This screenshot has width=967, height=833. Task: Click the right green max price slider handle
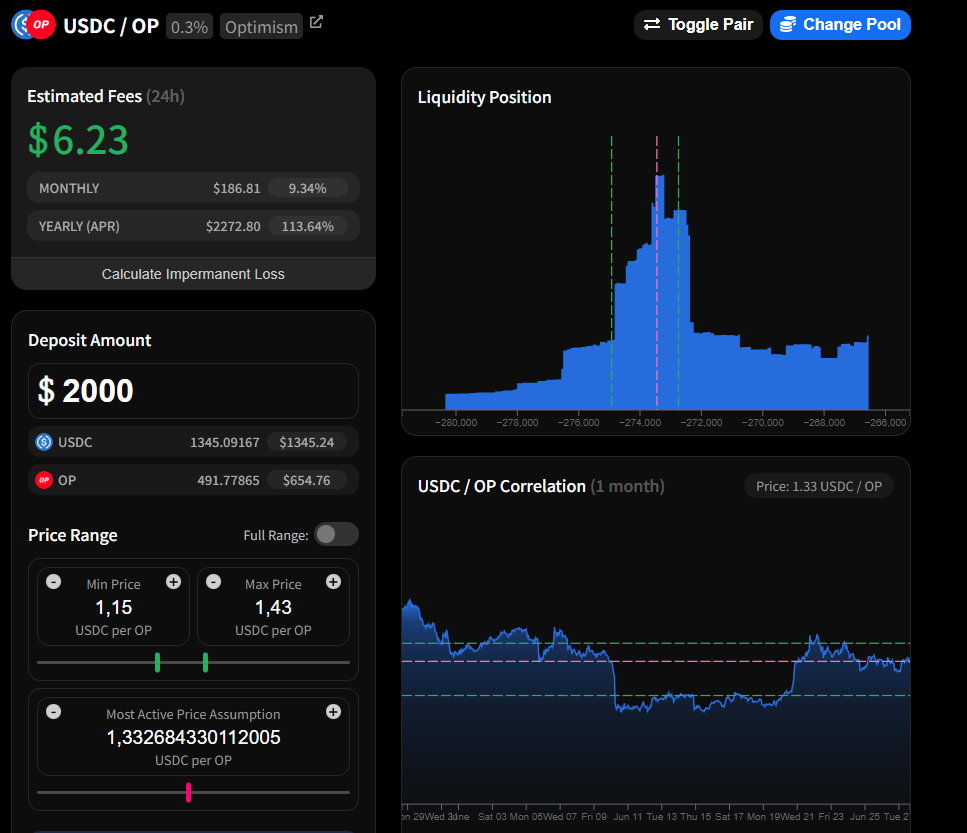click(205, 662)
